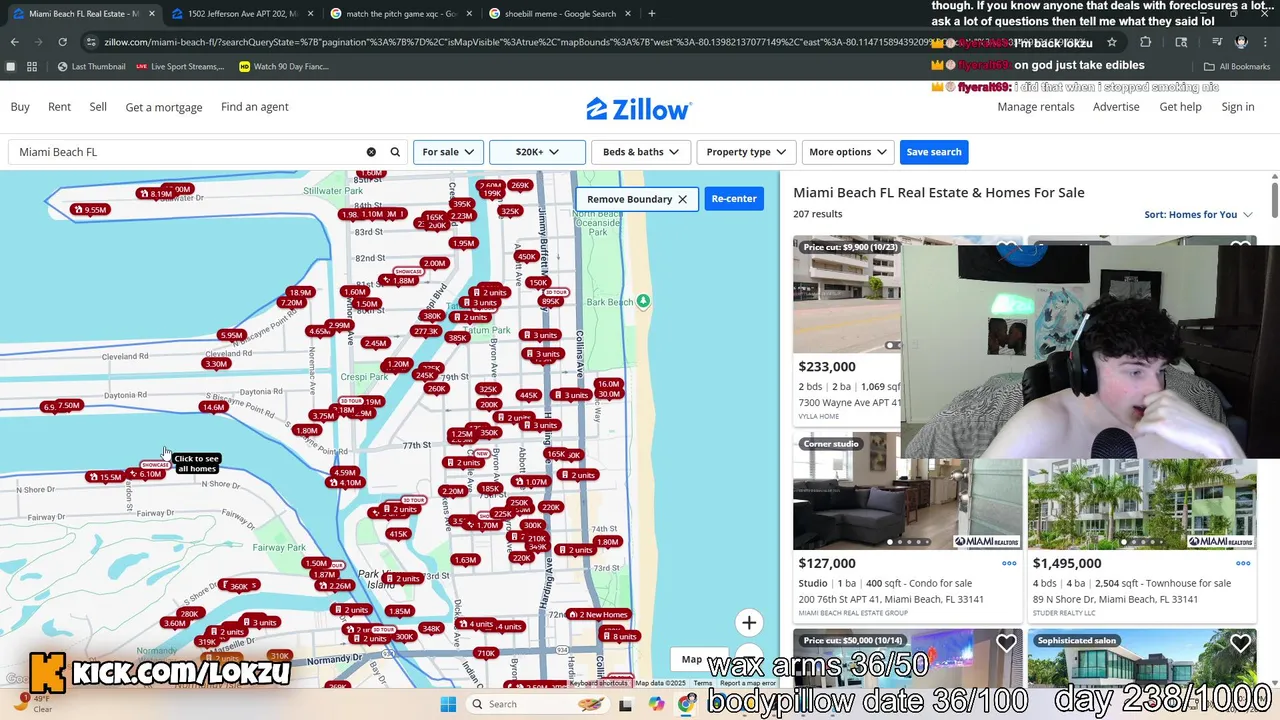Open the Buy menu

click(x=20, y=107)
